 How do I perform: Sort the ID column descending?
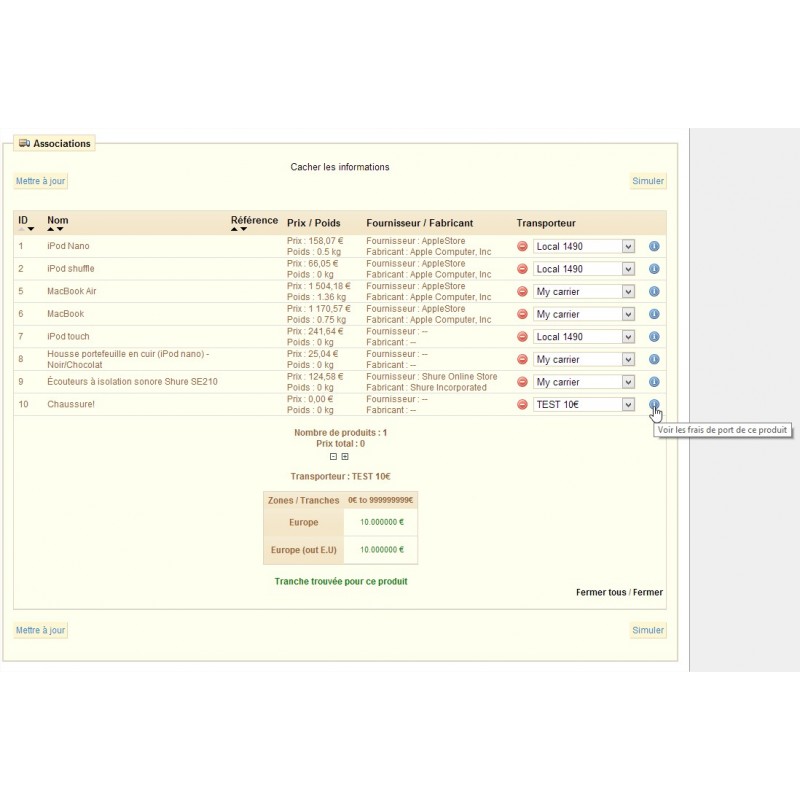click(x=31, y=230)
